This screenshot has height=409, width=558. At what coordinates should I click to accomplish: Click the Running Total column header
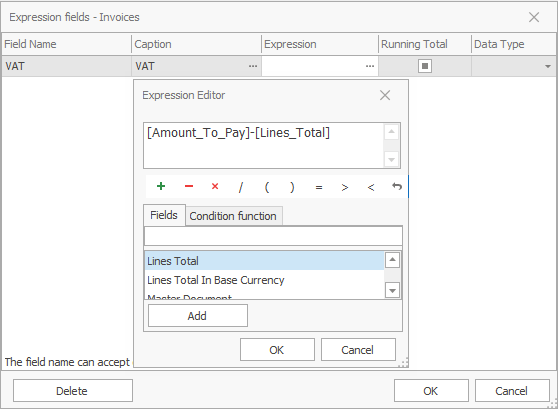(425, 44)
